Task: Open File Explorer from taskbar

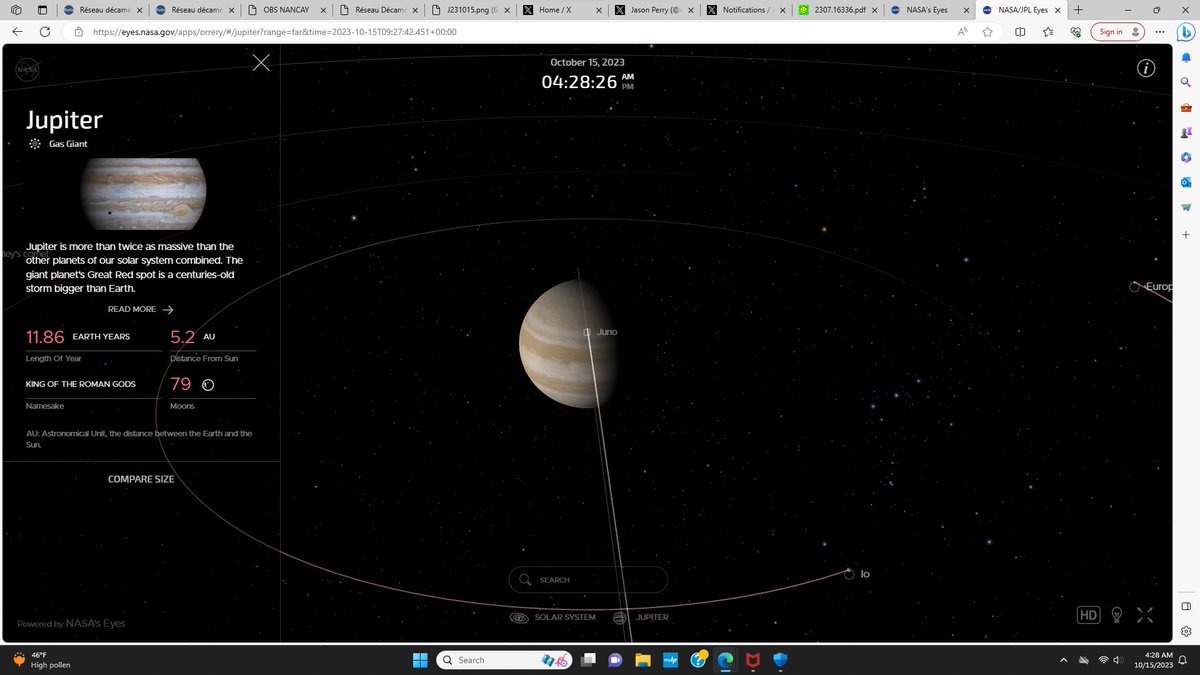Action: (644, 660)
